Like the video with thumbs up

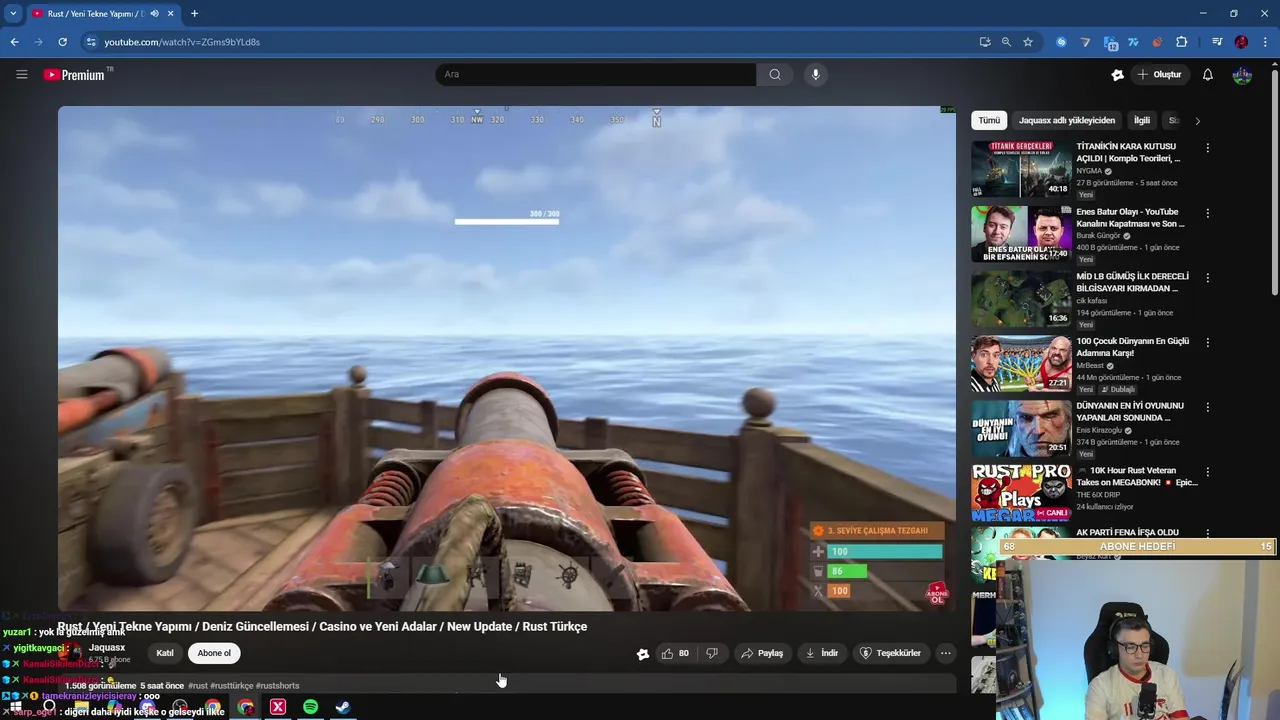(675, 653)
